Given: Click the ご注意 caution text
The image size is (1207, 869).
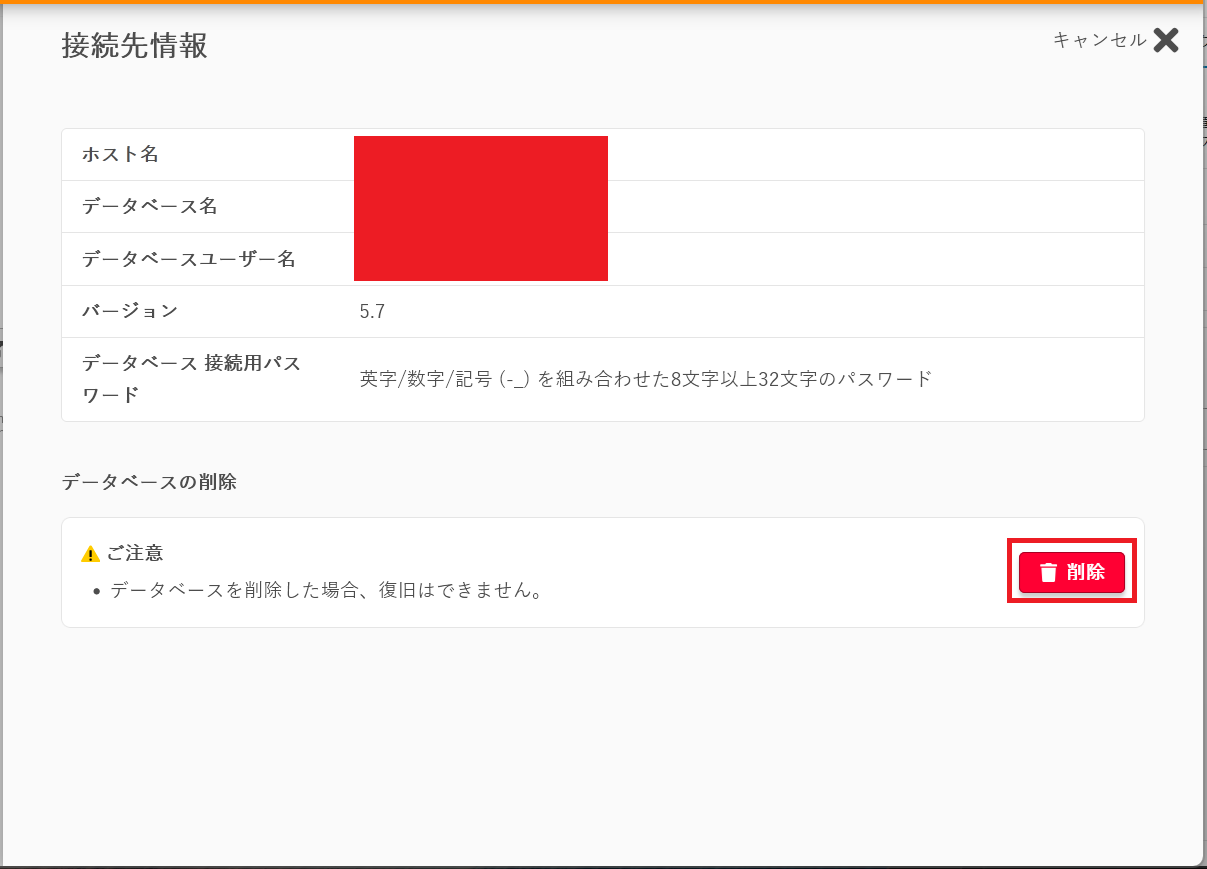Looking at the screenshot, I should [135, 553].
